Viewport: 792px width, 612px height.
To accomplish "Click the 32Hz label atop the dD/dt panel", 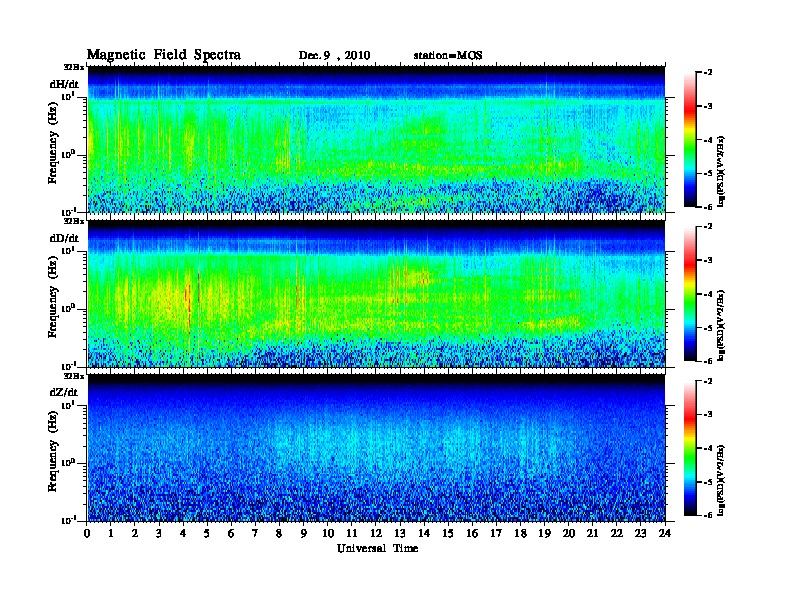I will 74,221.
